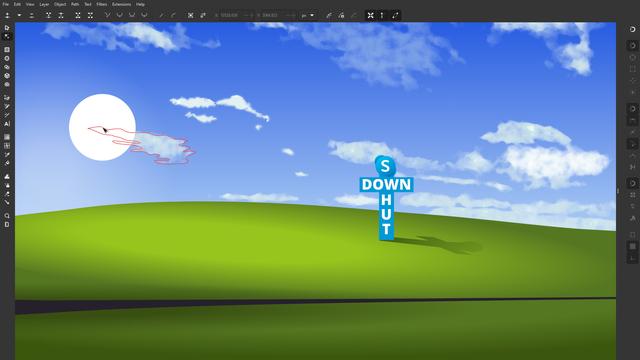Select the Gradient tool

point(7,137)
